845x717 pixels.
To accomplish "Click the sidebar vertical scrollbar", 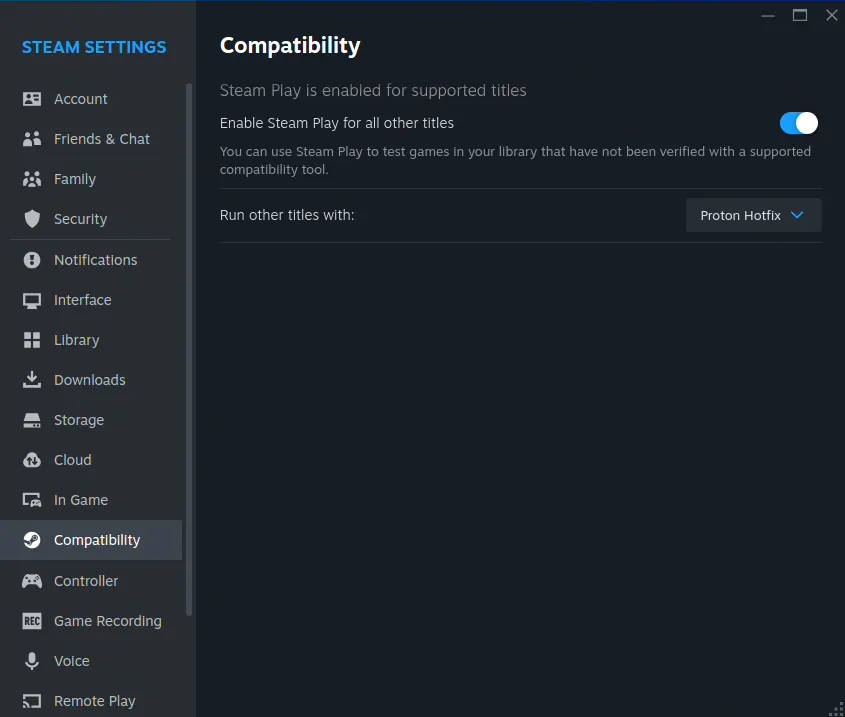I will pyautogui.click(x=189, y=349).
